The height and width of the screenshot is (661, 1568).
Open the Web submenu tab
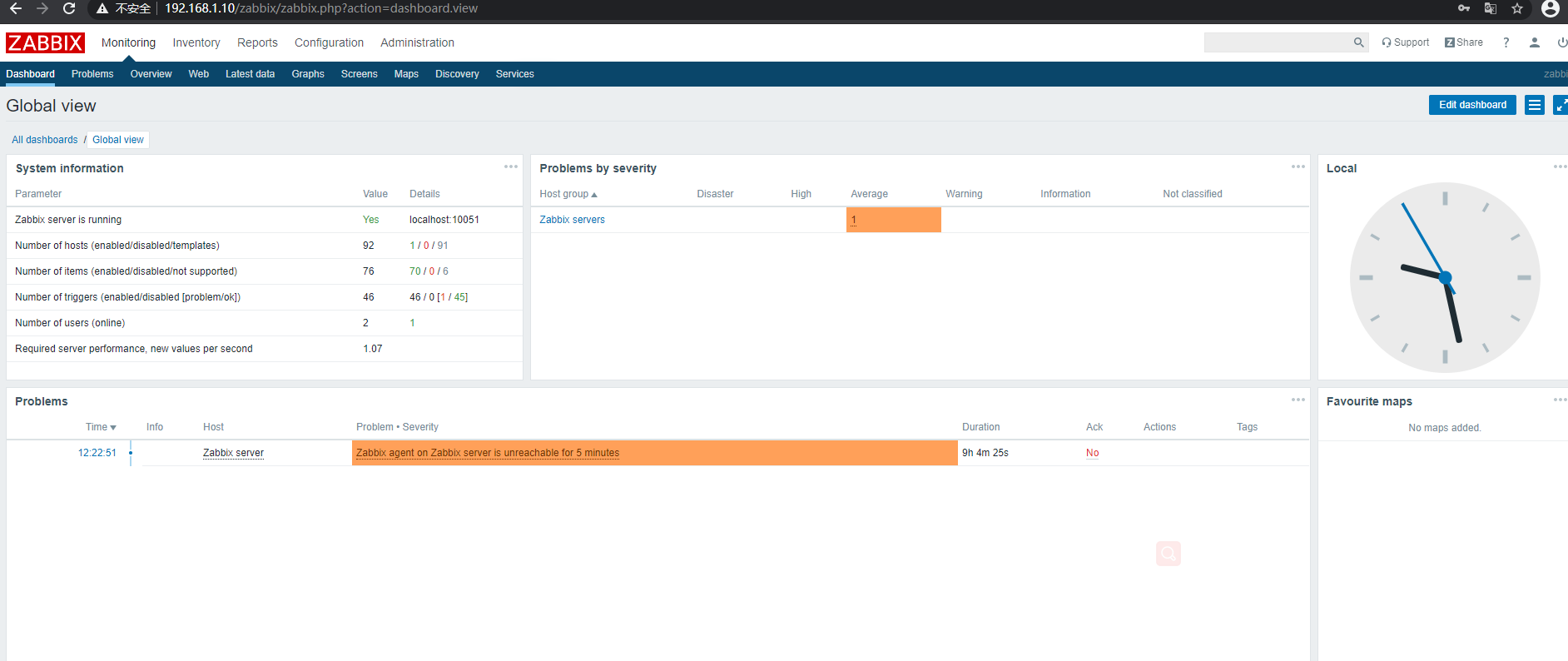(x=198, y=74)
